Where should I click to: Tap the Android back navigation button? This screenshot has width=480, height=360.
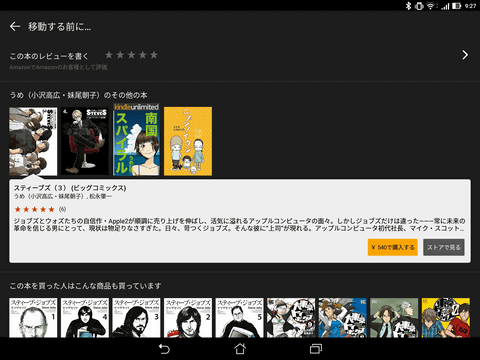(x=164, y=349)
